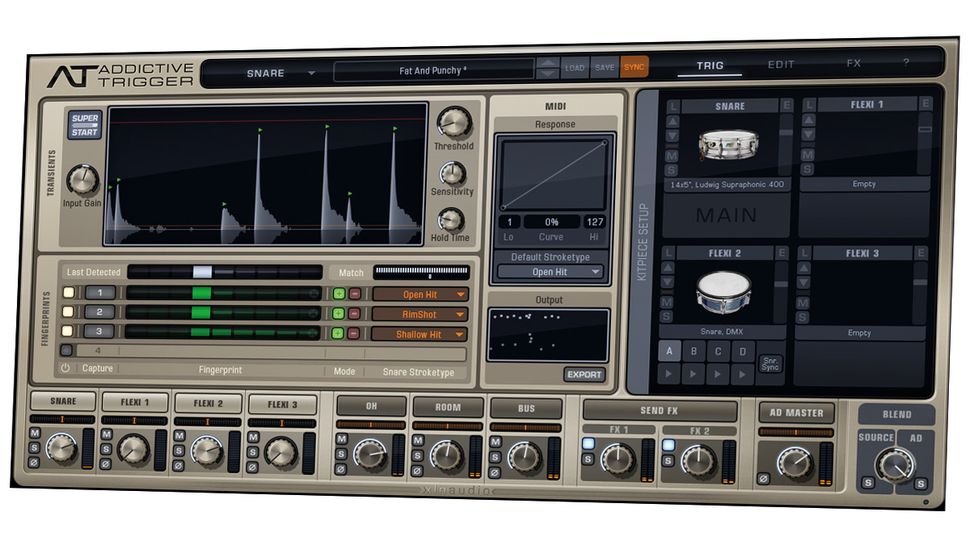Mute the SNARE kitpiece with M button
Viewport: 970px width, 546px height.
pyautogui.click(x=672, y=156)
